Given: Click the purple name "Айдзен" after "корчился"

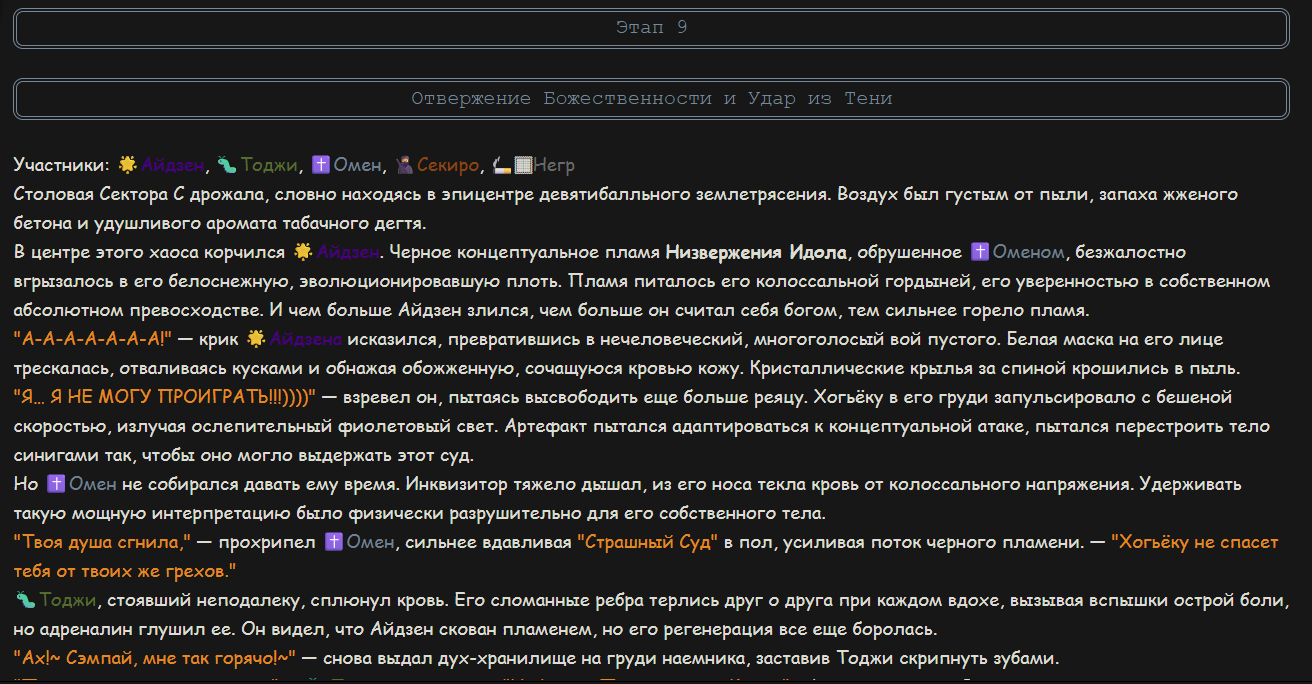Looking at the screenshot, I should (x=349, y=252).
